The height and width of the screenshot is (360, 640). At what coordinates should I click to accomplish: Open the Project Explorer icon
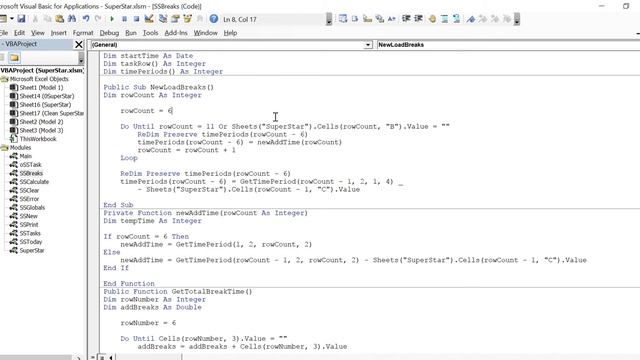[163, 19]
